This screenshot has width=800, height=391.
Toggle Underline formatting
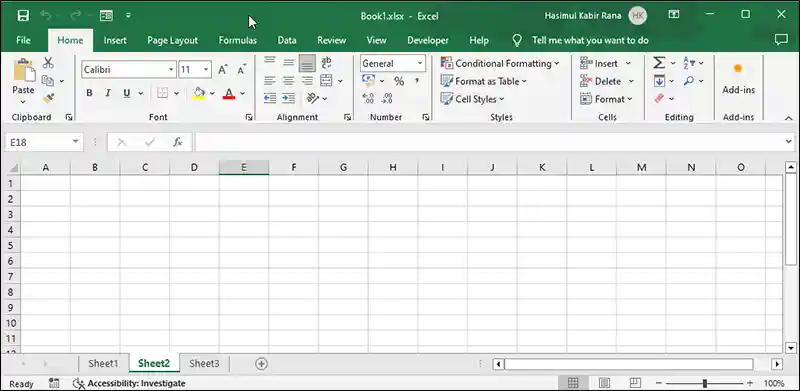(127, 93)
